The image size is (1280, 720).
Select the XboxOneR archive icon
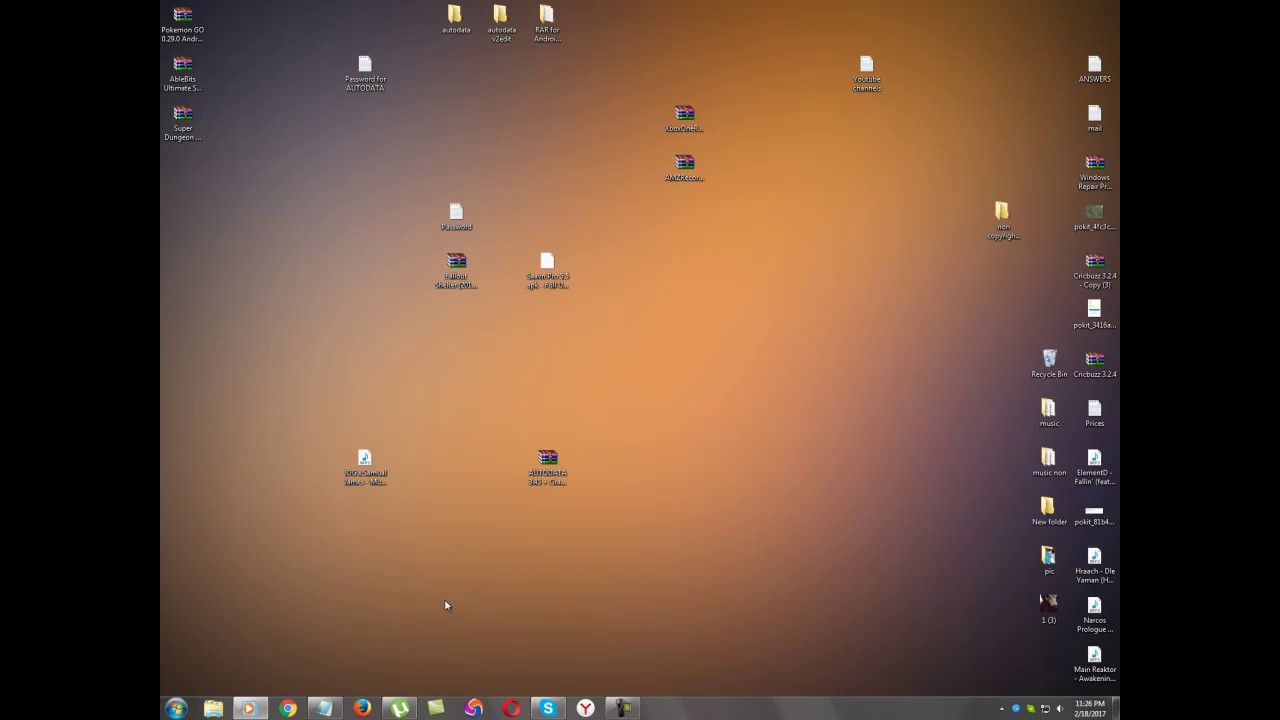[x=684, y=119]
